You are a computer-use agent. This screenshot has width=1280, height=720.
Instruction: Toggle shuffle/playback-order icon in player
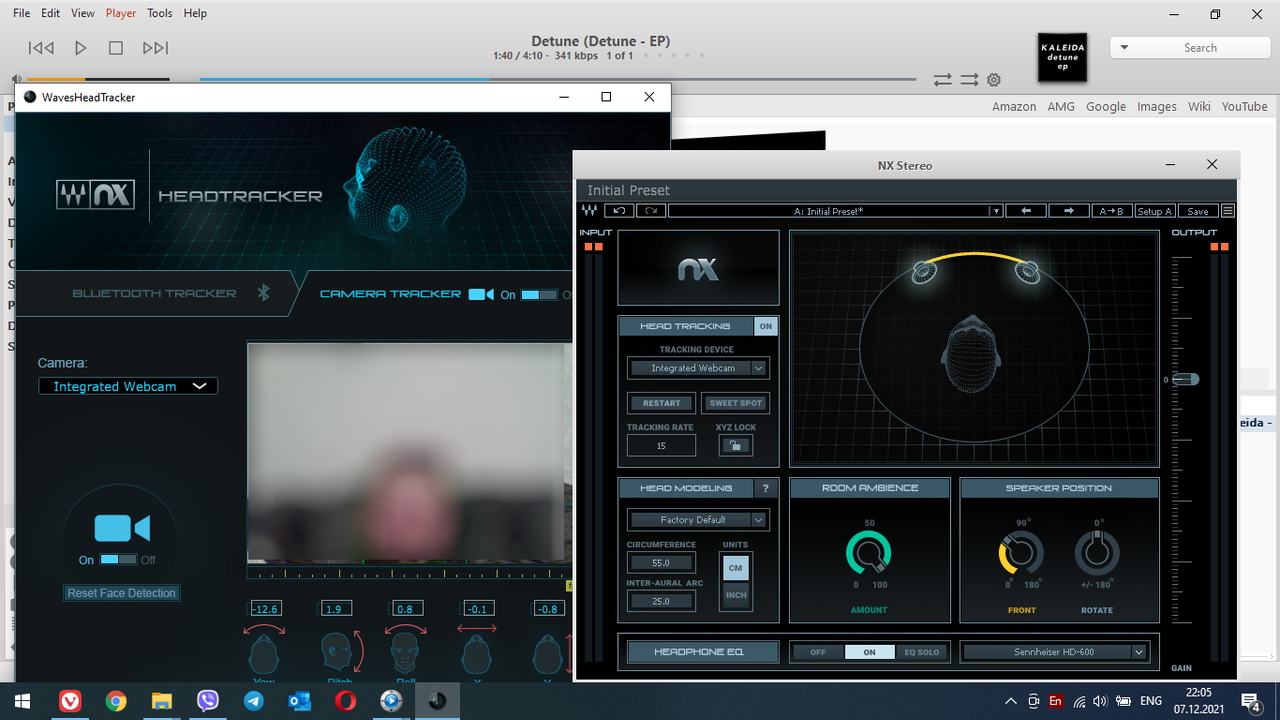[x=969, y=79]
